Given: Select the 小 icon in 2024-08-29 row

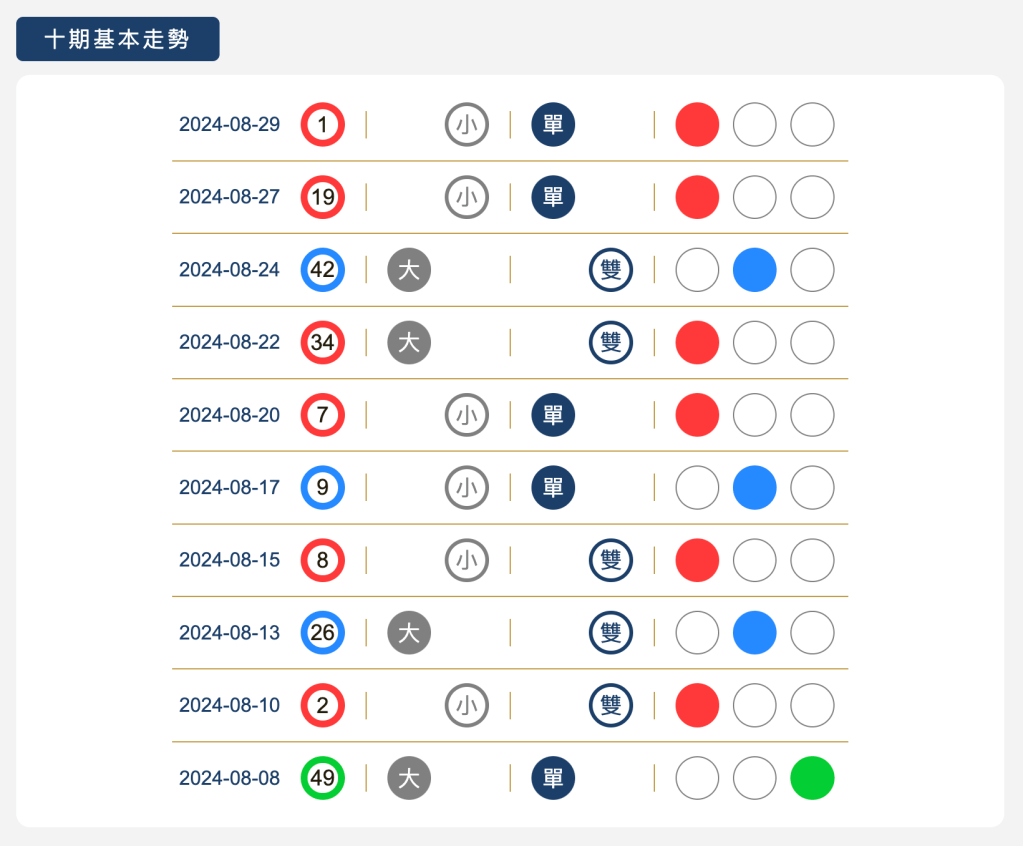Looking at the screenshot, I should click(x=467, y=125).
